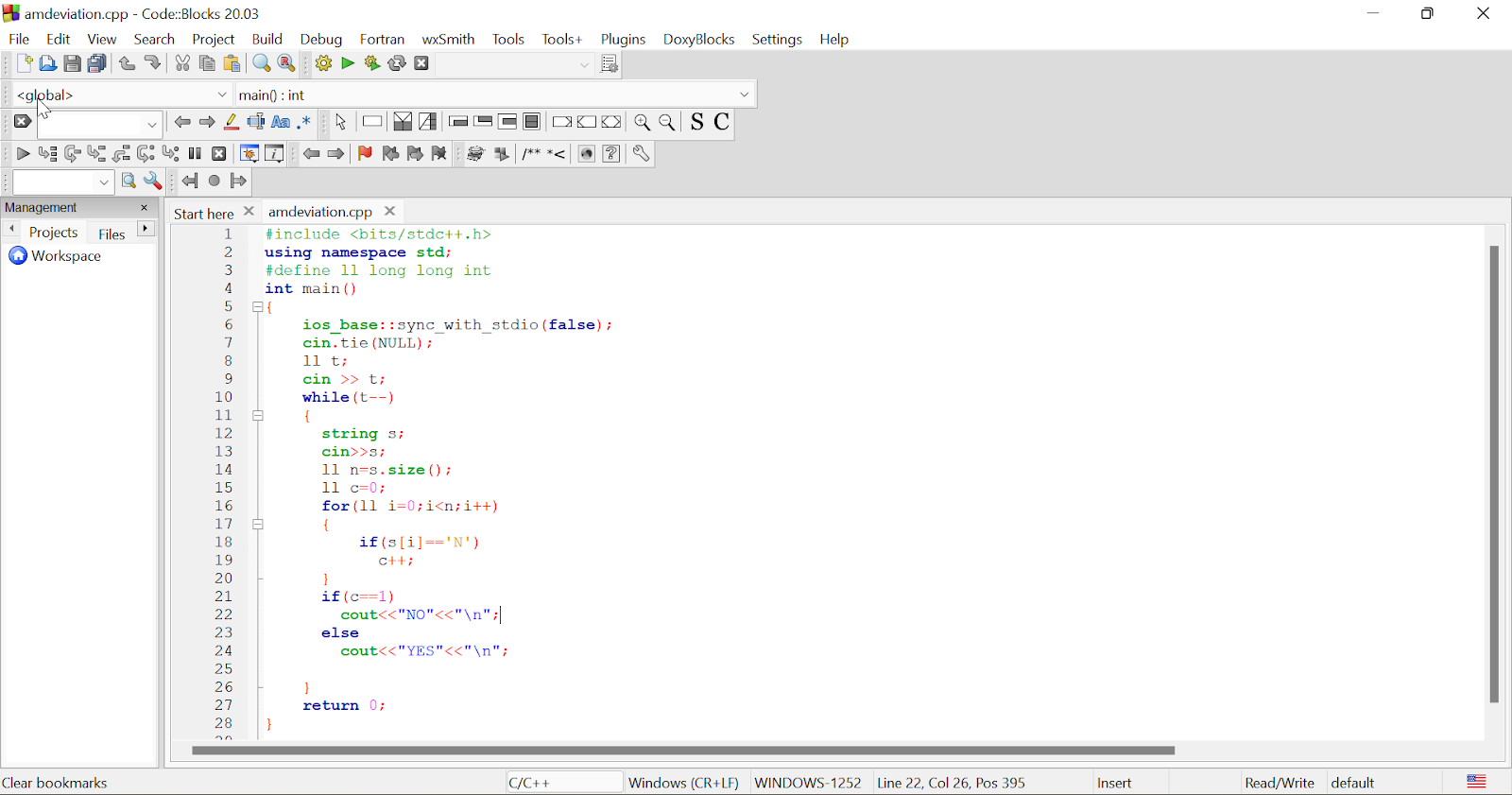Screen dimensions: 1512x795
Task: Switch to the Start here tab
Action: [x=203, y=214]
